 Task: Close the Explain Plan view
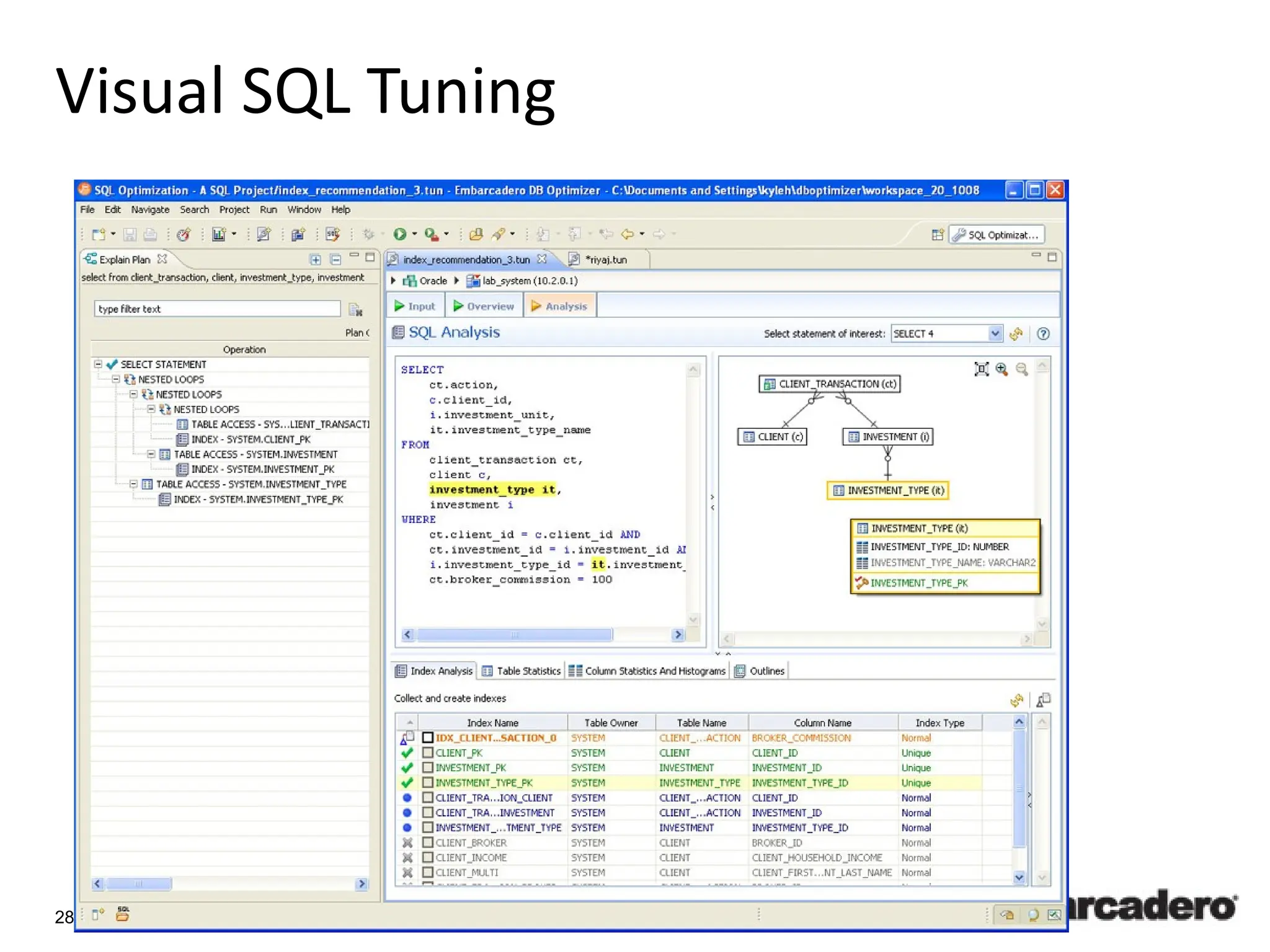162,258
